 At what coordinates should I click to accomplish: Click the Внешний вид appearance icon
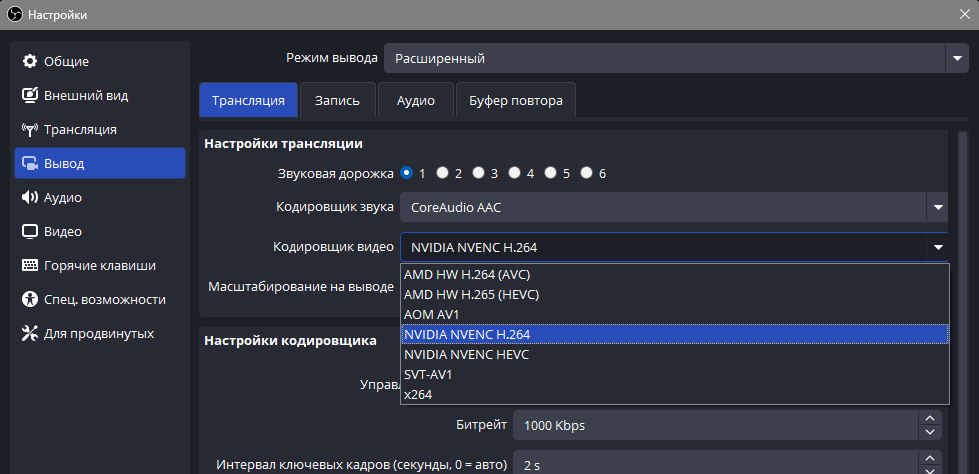point(30,96)
